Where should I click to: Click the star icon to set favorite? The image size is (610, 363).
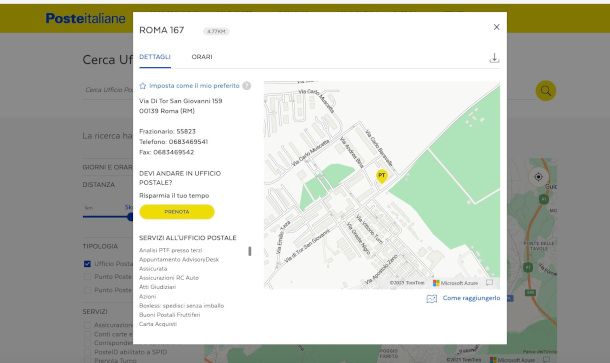[x=143, y=86]
